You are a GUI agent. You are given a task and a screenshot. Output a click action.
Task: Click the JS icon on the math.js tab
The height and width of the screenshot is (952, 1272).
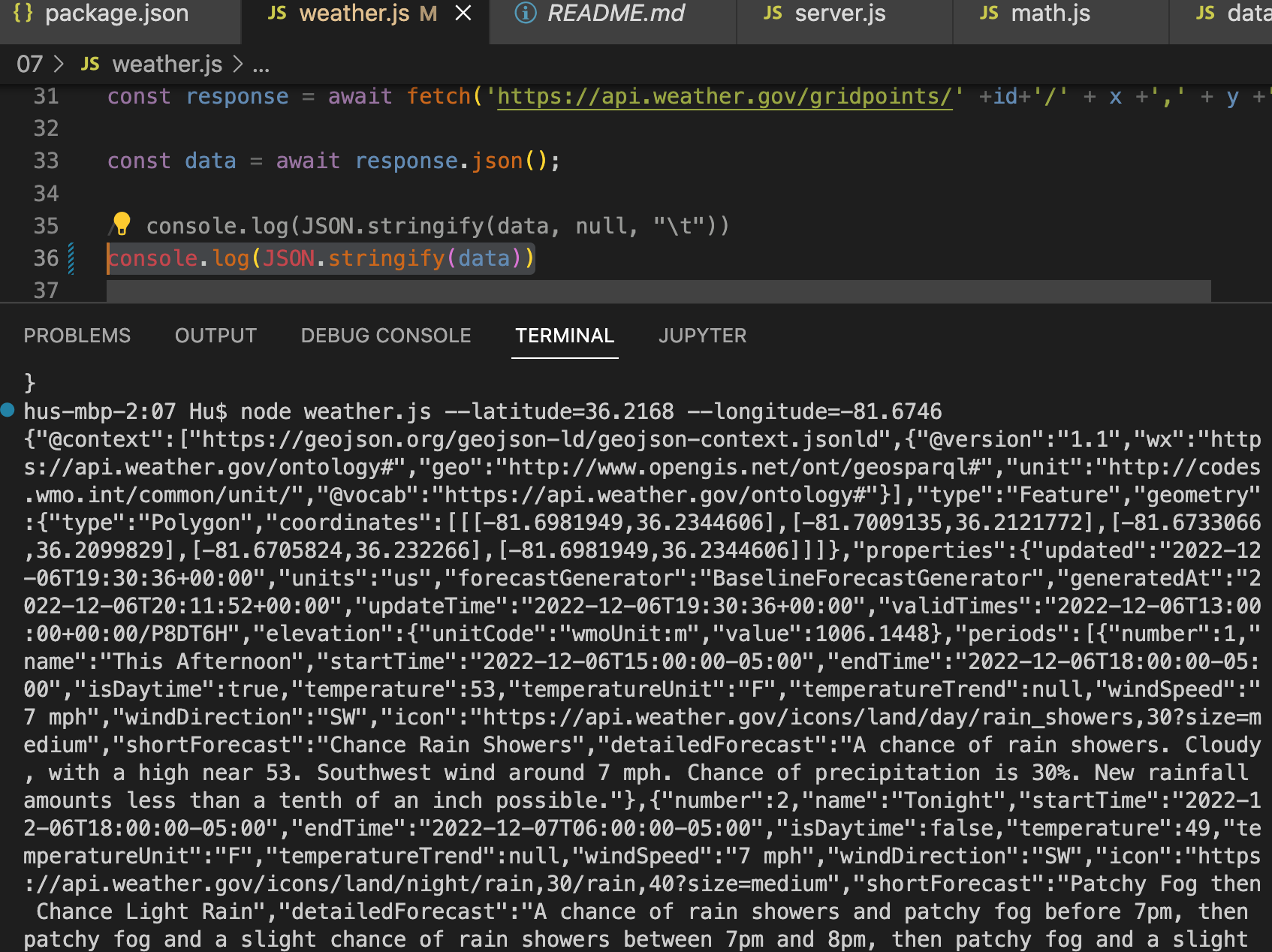[989, 13]
